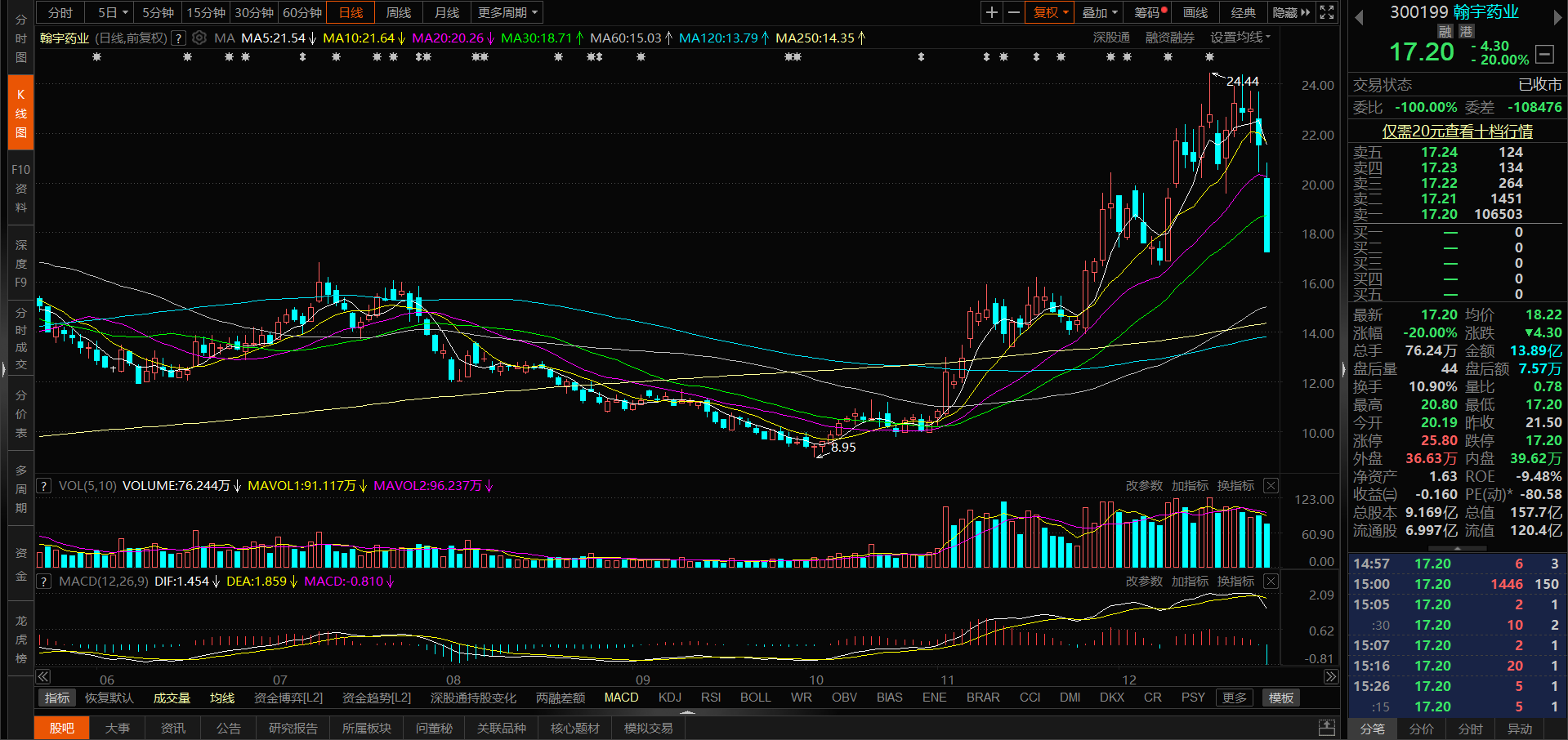
Task: Switch to 60分钟 chart period
Action: tap(302, 12)
